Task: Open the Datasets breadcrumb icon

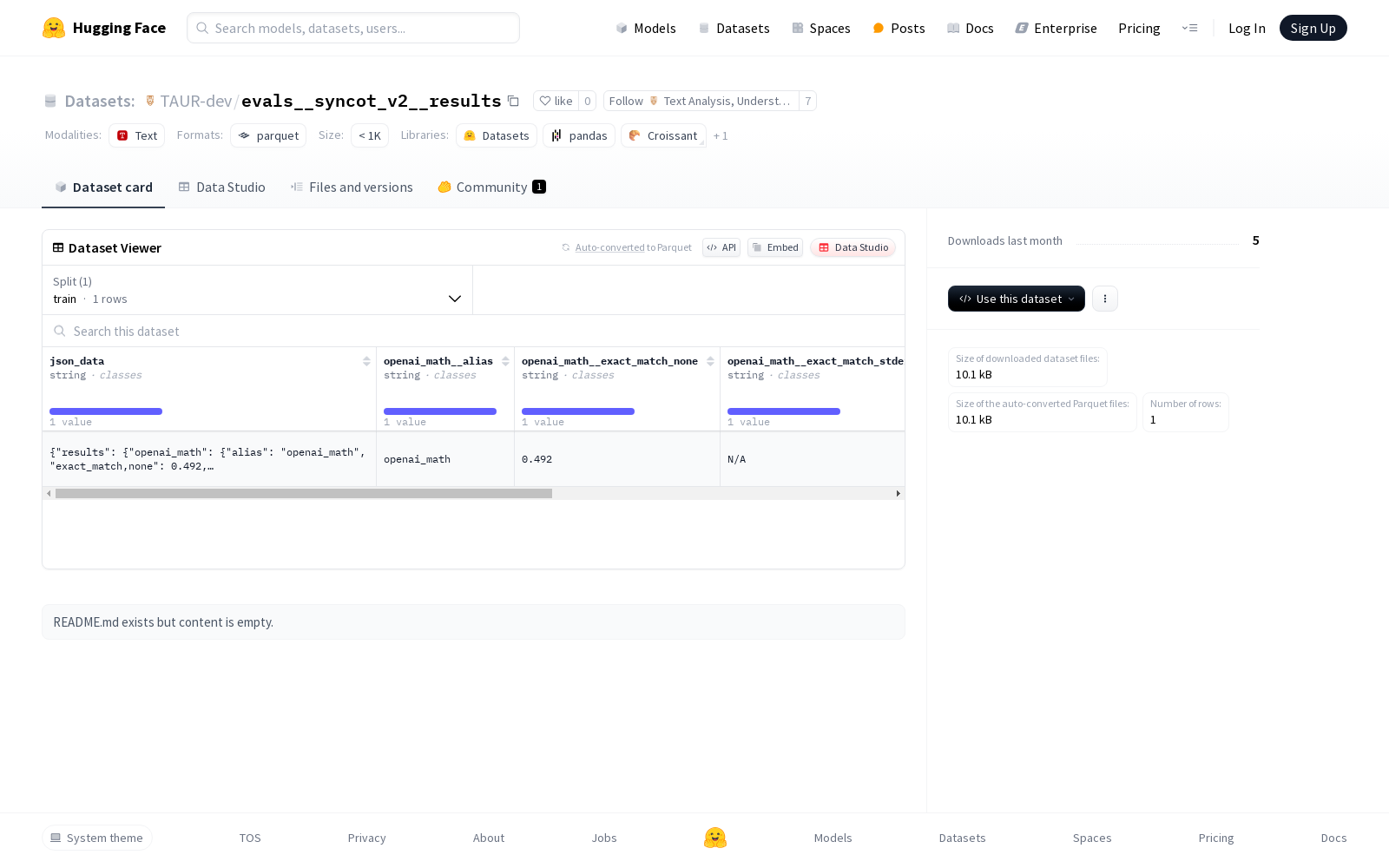Action: click(50, 102)
